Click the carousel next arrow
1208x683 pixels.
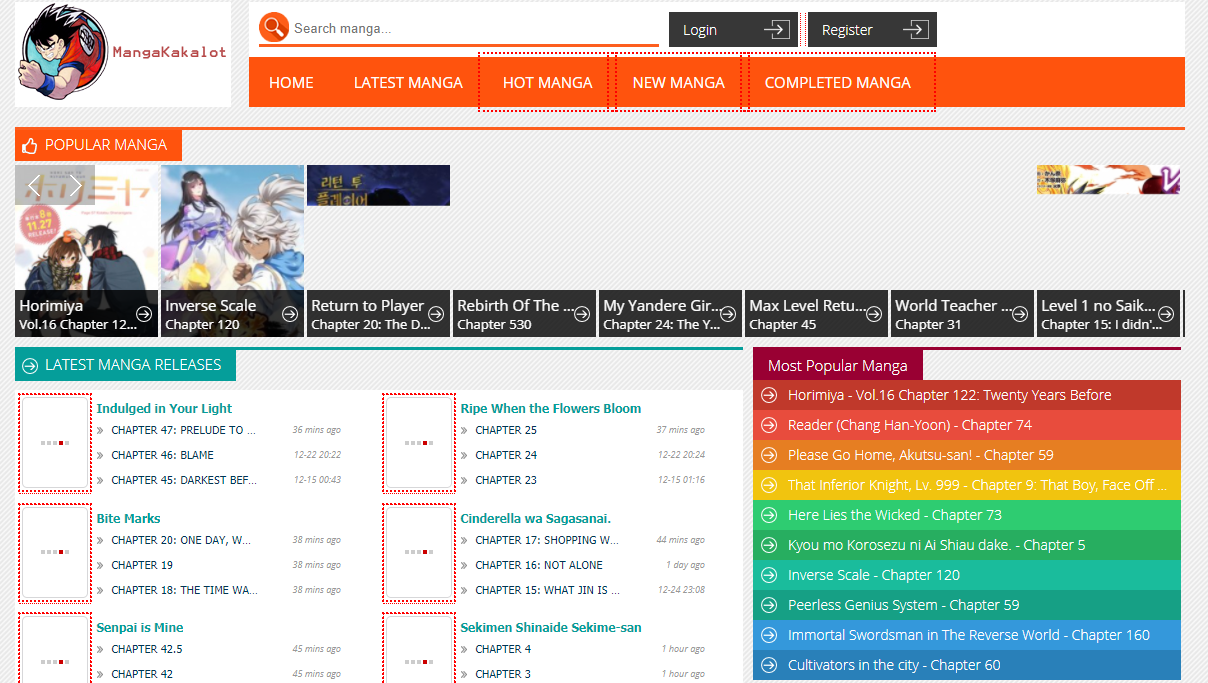point(75,185)
